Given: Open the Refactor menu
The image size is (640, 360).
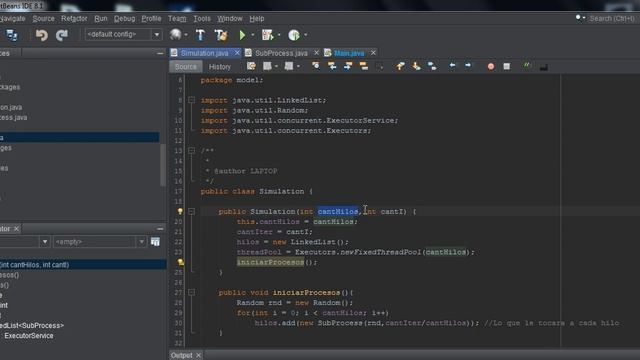Looking at the screenshot, I should tap(74, 19).
